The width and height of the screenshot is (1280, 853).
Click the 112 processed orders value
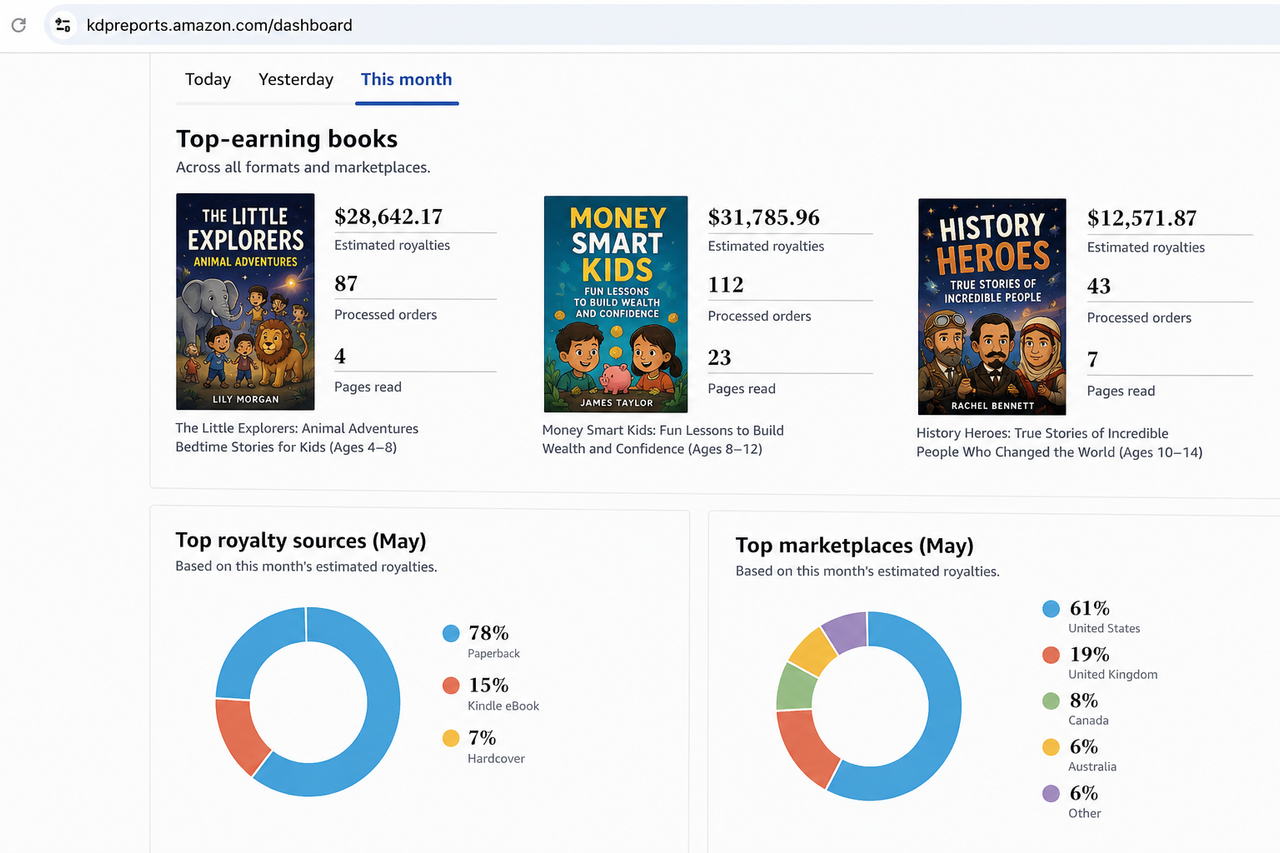[726, 285]
